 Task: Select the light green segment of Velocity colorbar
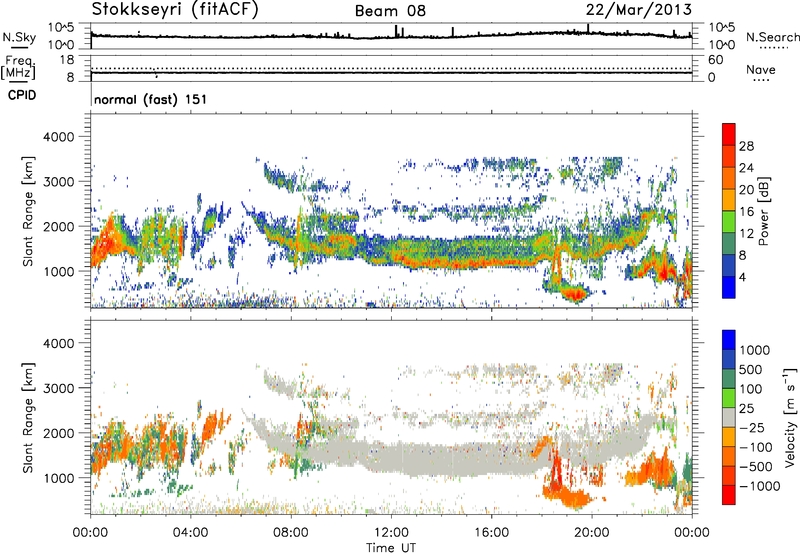click(729, 398)
